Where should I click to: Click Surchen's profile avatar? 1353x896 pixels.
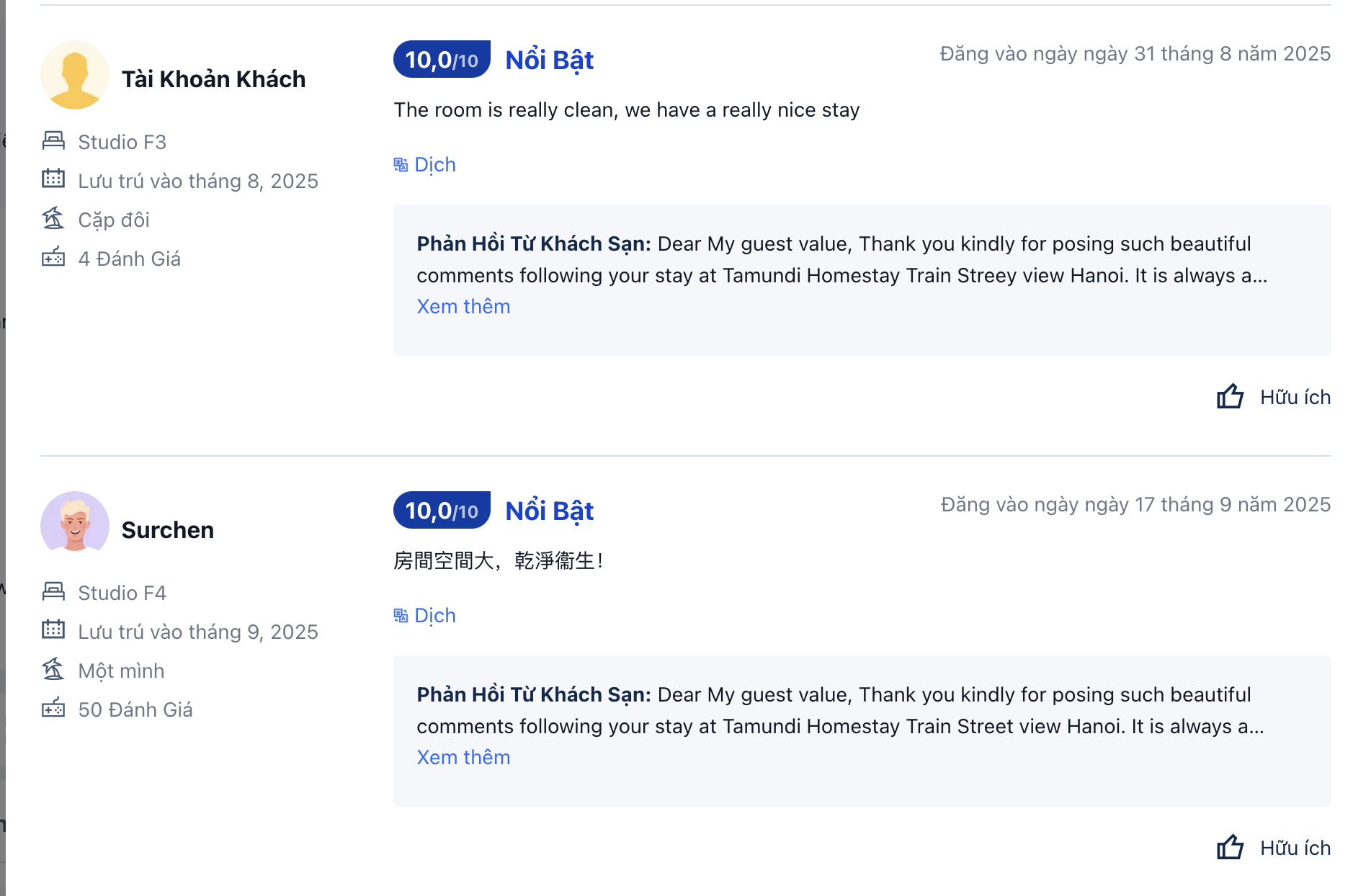[x=75, y=526]
